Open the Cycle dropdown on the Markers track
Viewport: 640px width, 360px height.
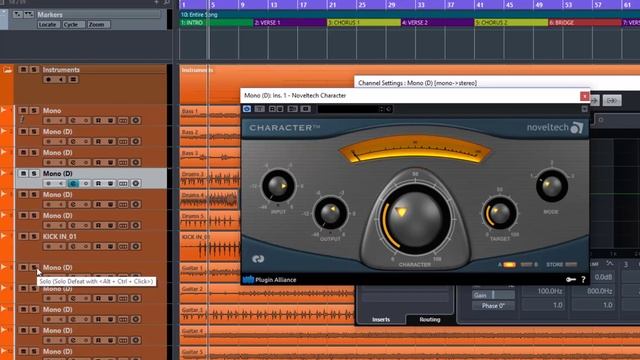click(73, 24)
